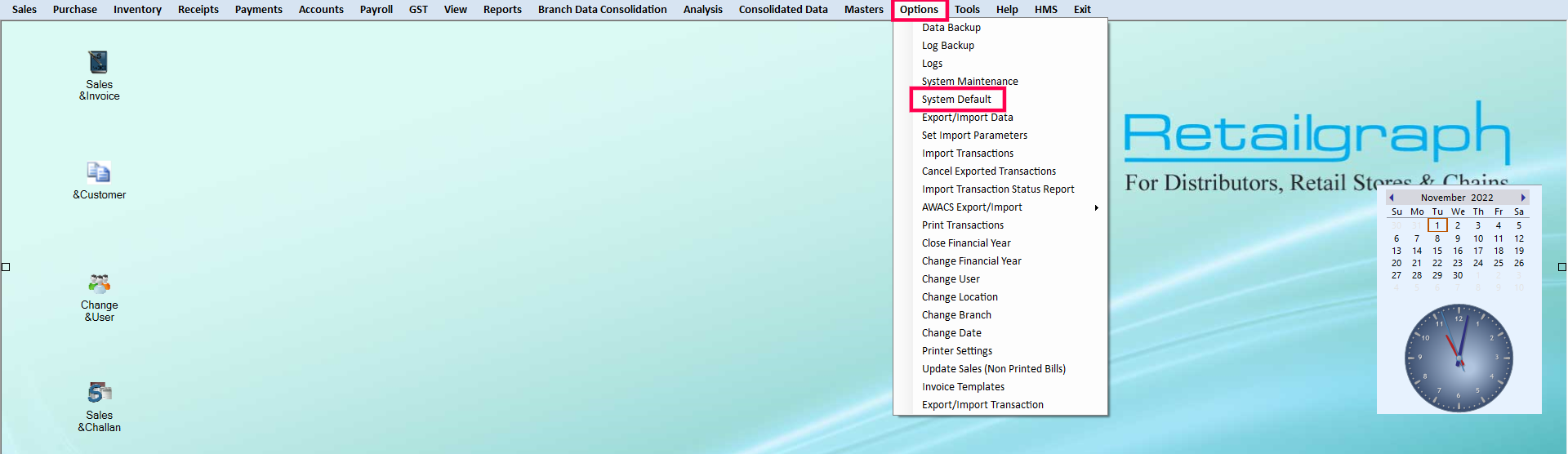The width and height of the screenshot is (1568, 454).
Task: Open Branch Data Consolidation menu
Action: pyautogui.click(x=603, y=10)
